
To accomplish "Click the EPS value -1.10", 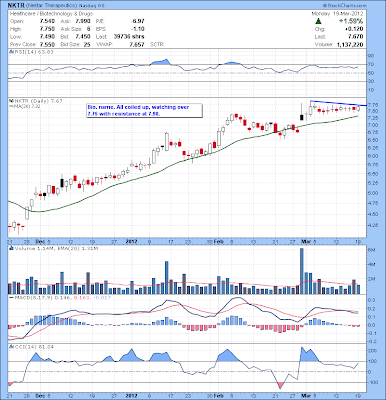I will point(138,29).
